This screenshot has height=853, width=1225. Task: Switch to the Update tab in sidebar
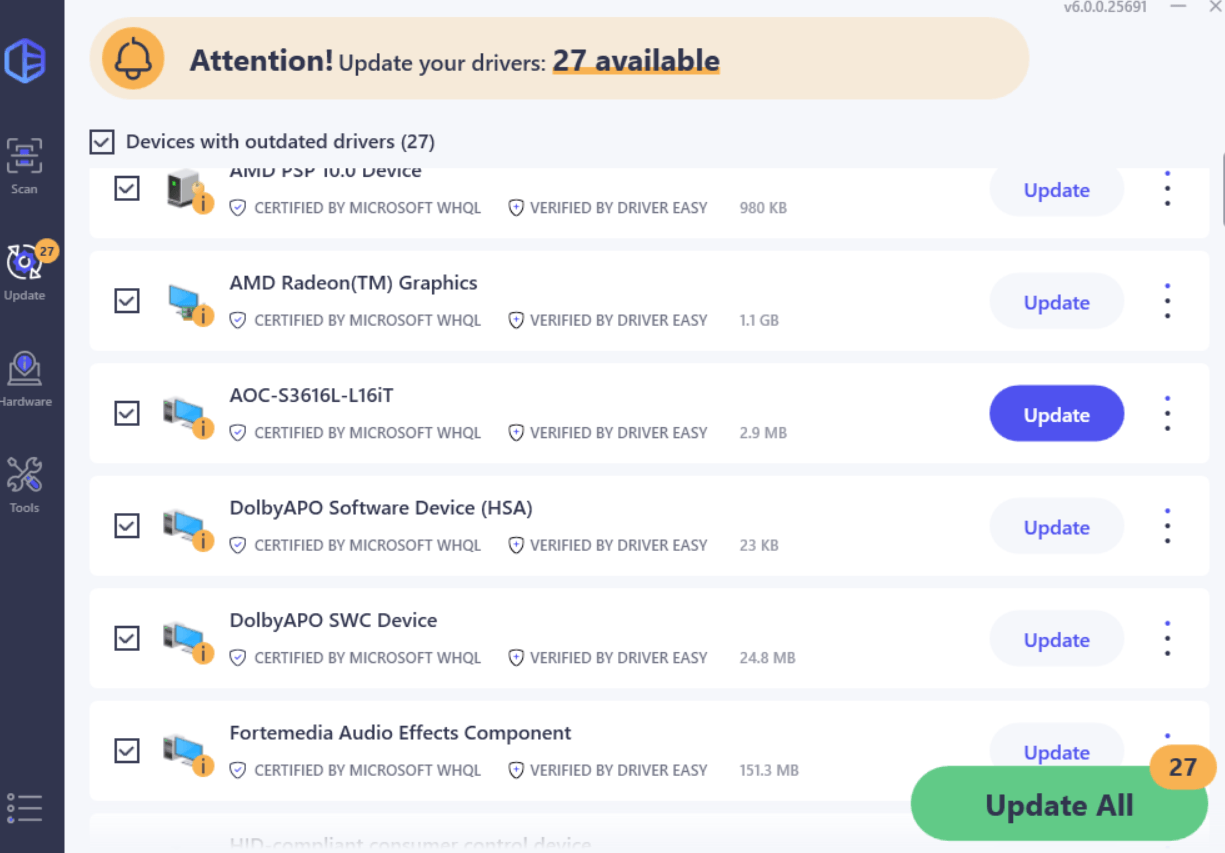pos(25,271)
